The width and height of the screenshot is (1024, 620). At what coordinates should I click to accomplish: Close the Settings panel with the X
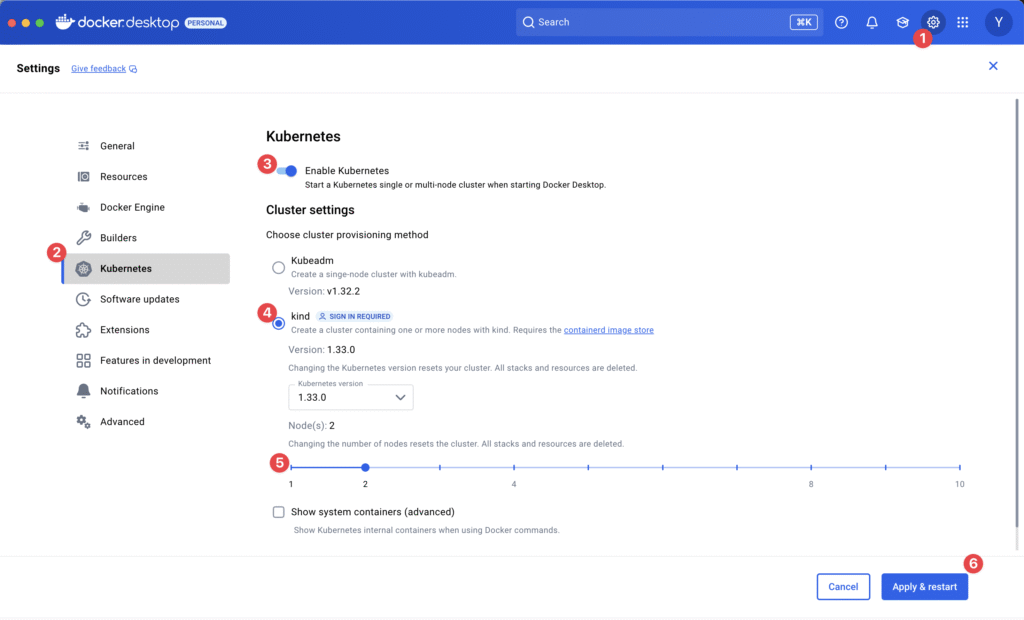[993, 66]
